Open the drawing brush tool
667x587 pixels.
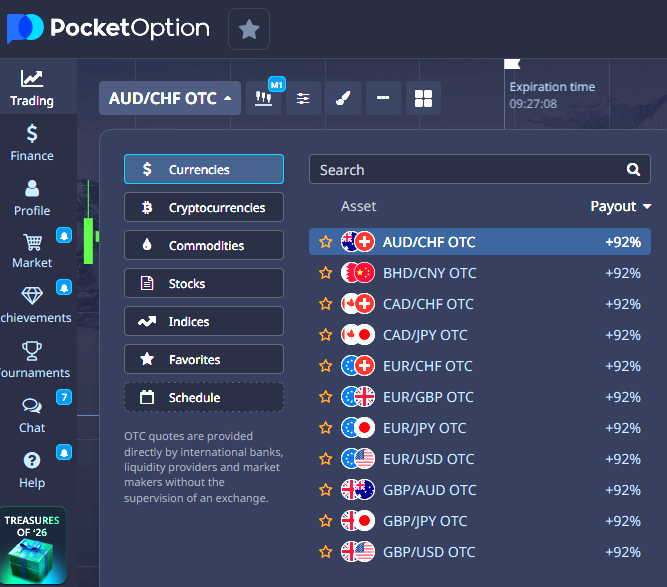(x=343, y=98)
